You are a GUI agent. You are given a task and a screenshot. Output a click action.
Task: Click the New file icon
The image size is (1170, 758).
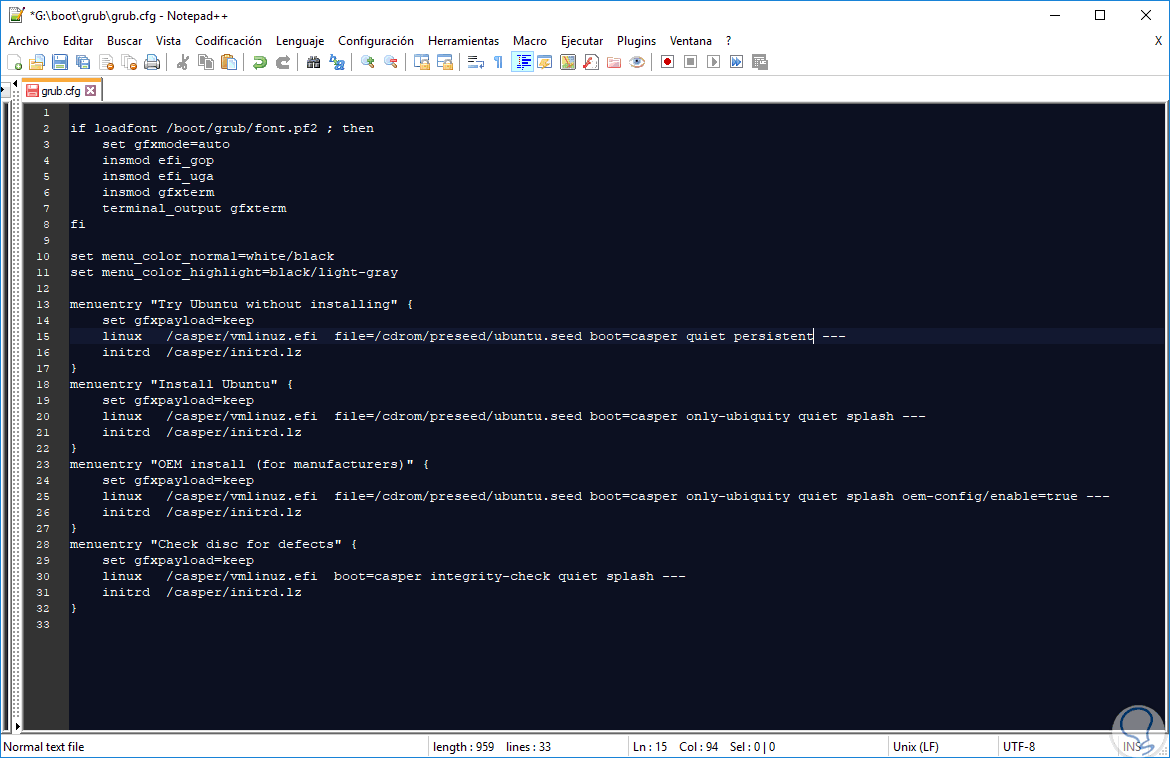(x=14, y=63)
